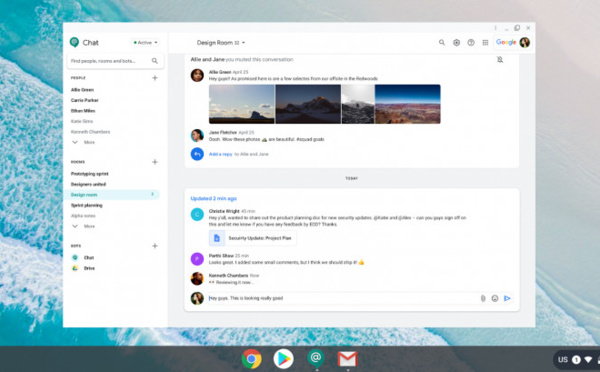The height and width of the screenshot is (372, 600).
Task: Click Parthi Shaw's purple avatar
Action: coord(197,259)
